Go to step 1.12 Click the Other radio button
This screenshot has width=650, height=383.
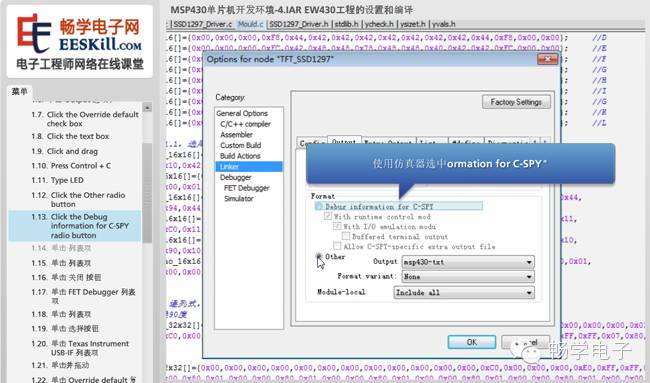78,199
